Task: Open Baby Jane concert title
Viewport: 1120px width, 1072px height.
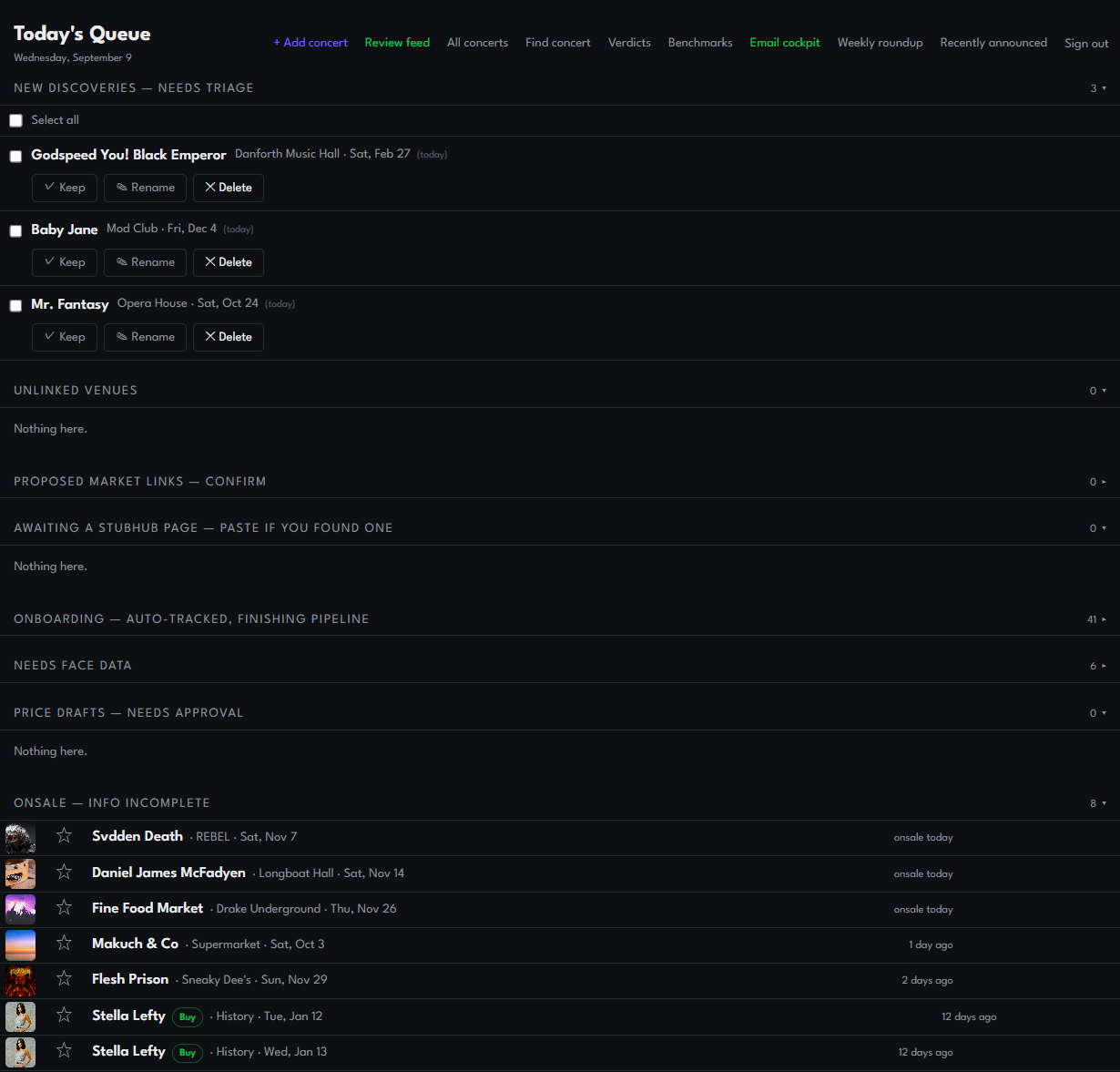Action: [x=64, y=230]
